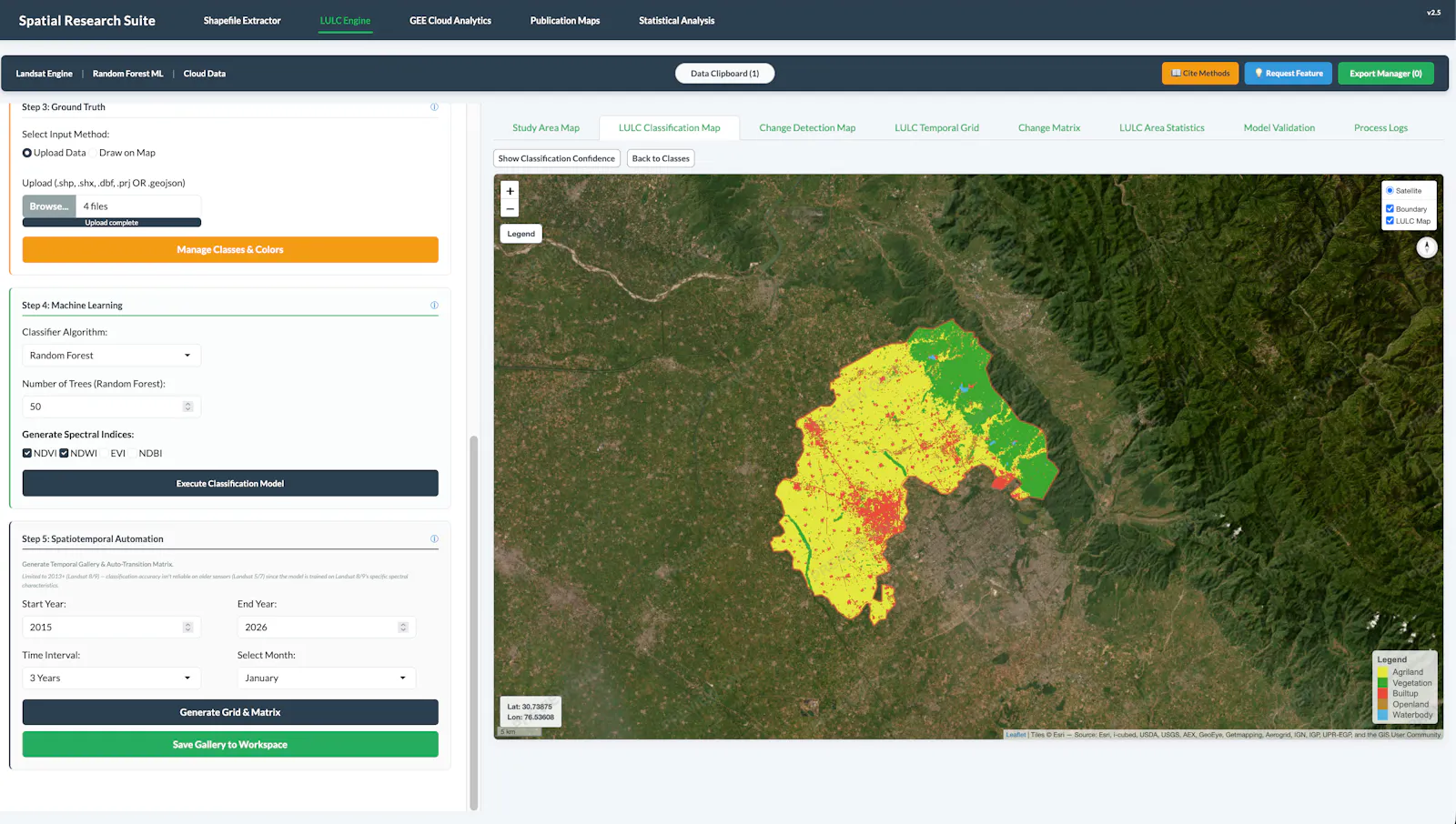Screen dimensions: 1456x824
Task: Switch to the Process Logs tab
Action: pos(1380,128)
